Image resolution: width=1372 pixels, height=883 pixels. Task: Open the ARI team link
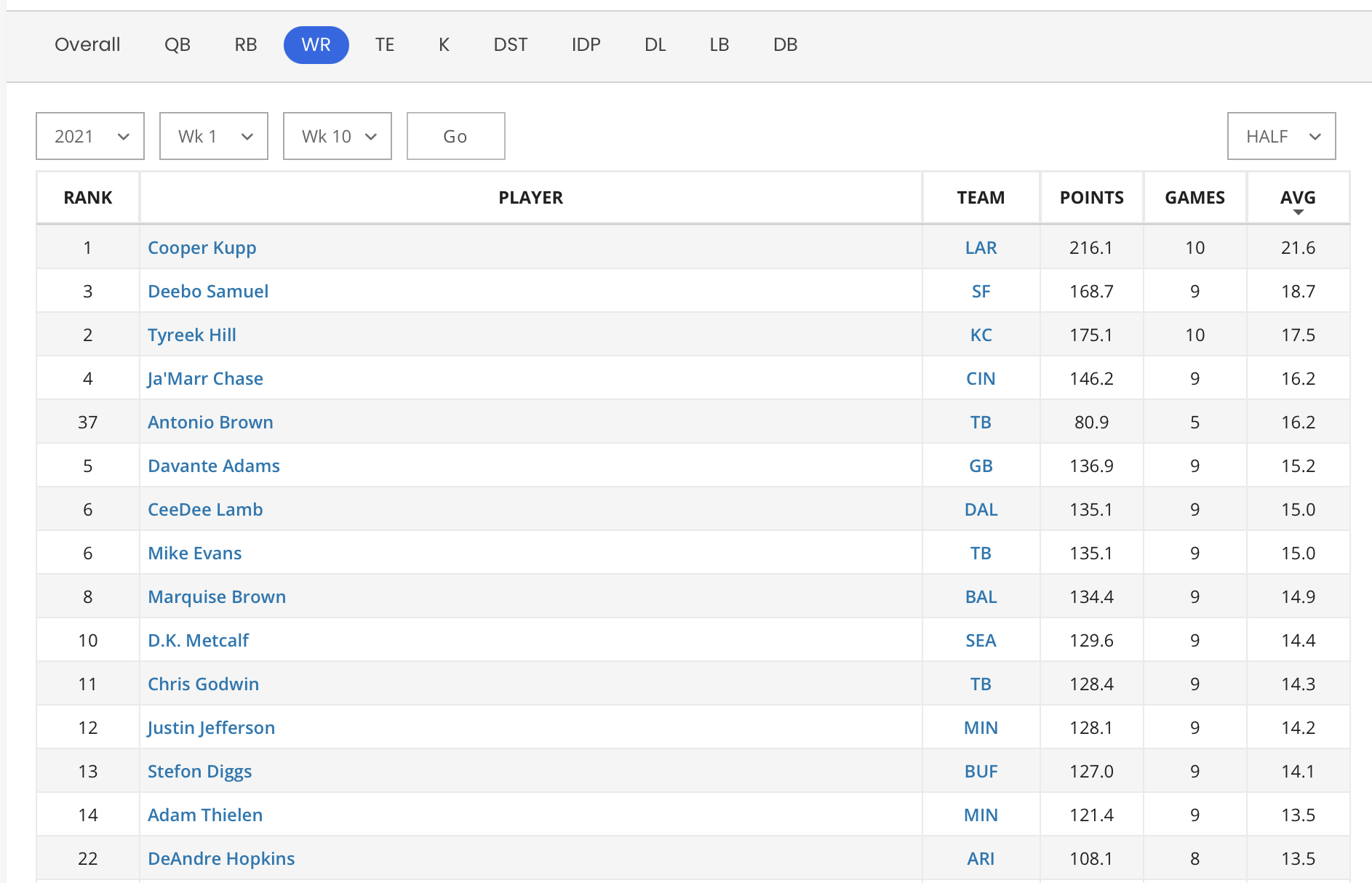(981, 859)
